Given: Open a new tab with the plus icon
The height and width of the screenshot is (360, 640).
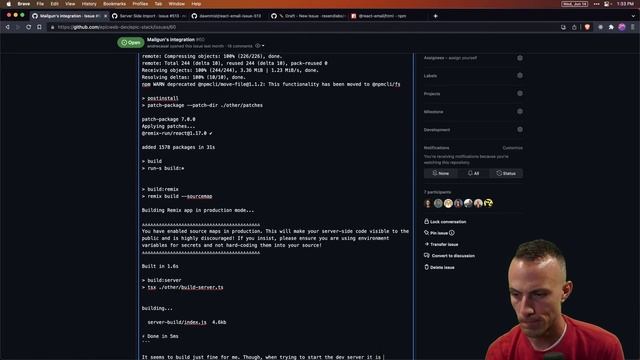Looking at the screenshot, I should pyautogui.click(x=436, y=16).
